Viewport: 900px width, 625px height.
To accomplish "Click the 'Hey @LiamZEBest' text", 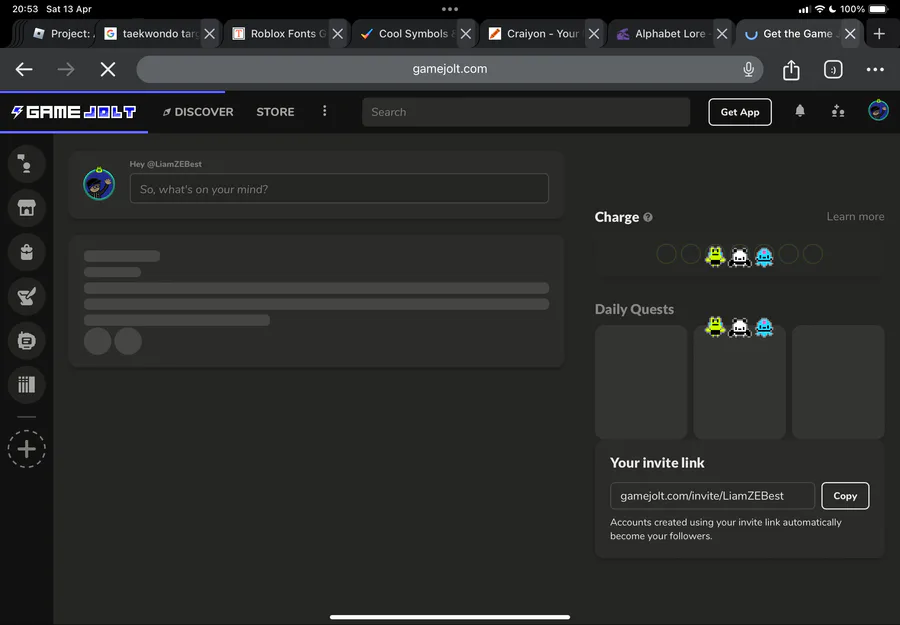I will [x=165, y=164].
